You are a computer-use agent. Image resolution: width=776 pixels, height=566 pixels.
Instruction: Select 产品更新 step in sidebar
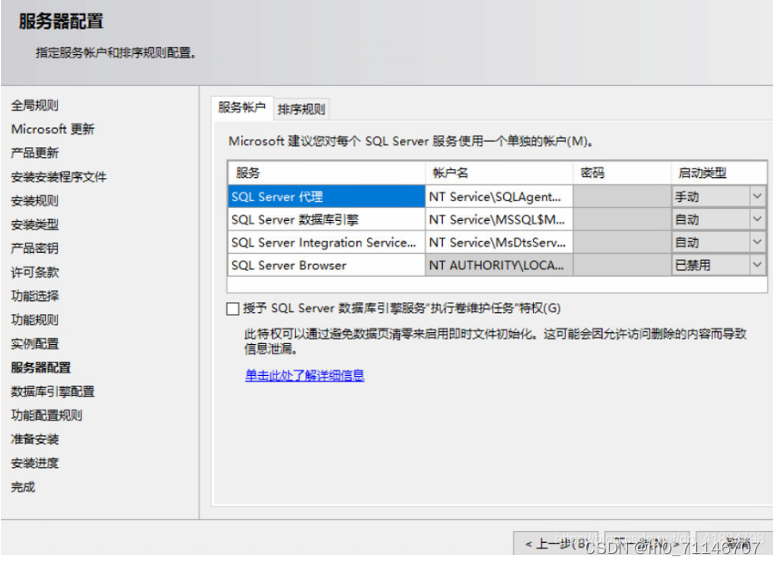(x=35, y=153)
